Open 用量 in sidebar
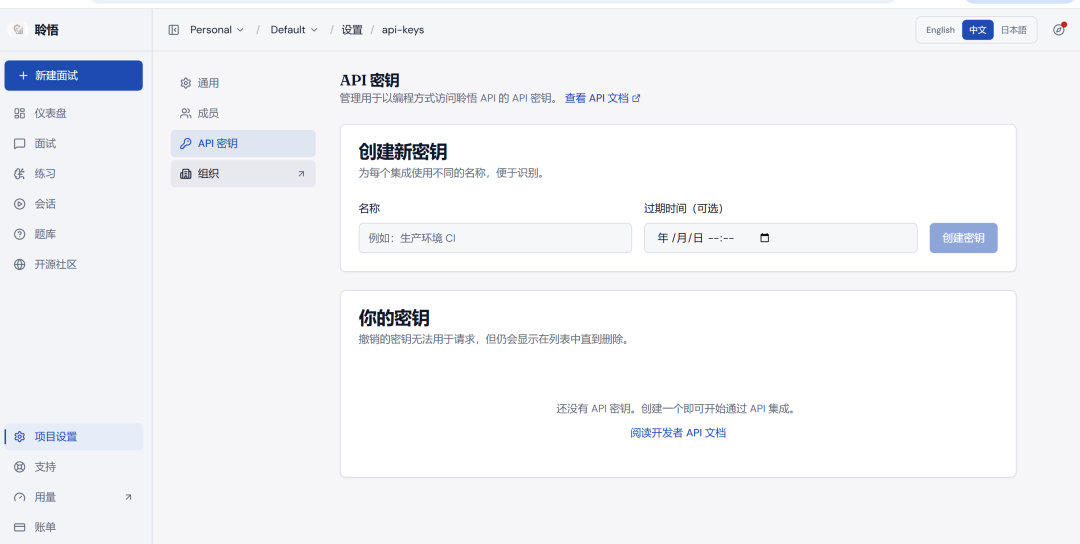This screenshot has width=1080, height=544. [x=74, y=497]
